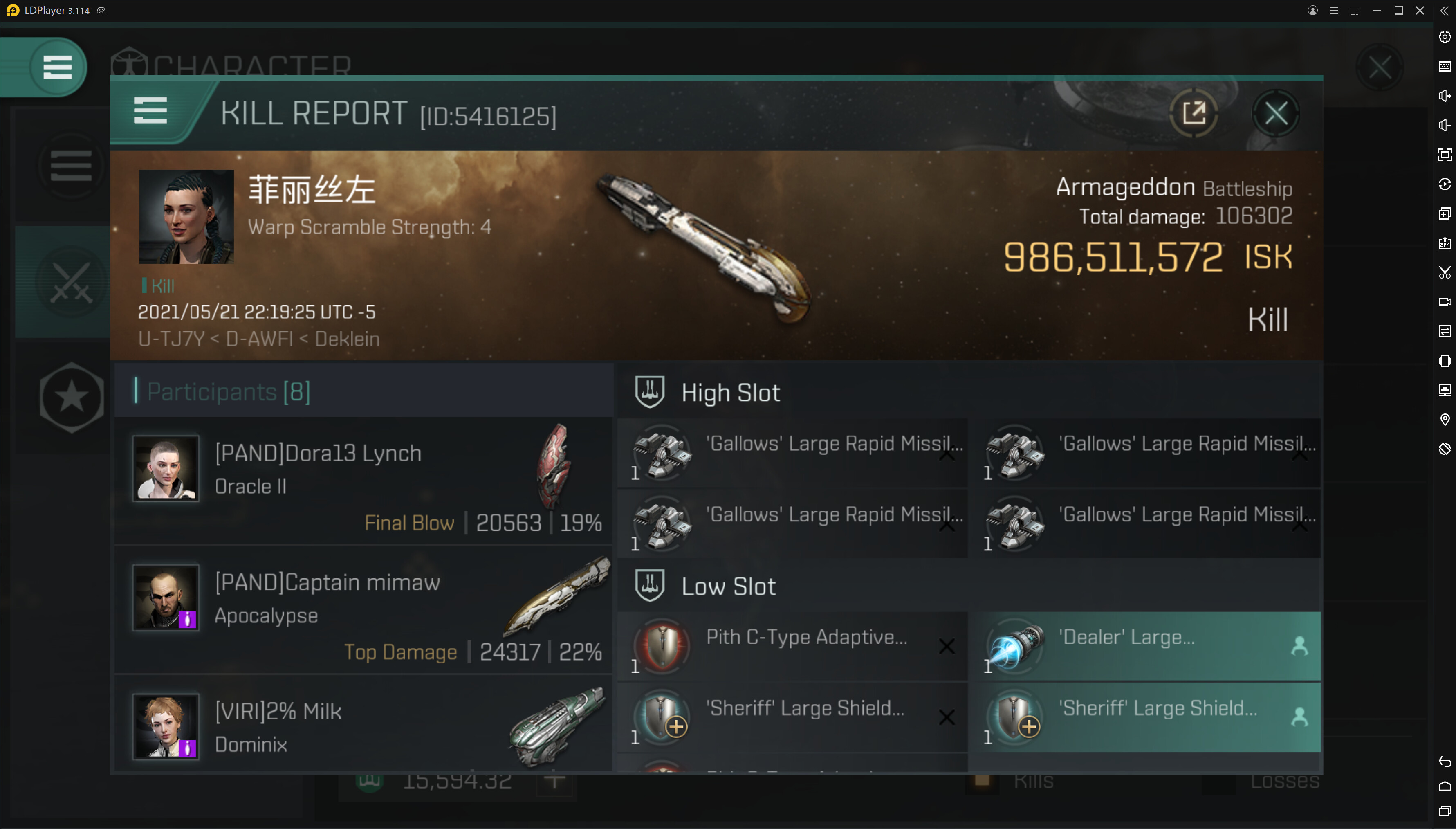Open the main teal menu button

point(57,67)
